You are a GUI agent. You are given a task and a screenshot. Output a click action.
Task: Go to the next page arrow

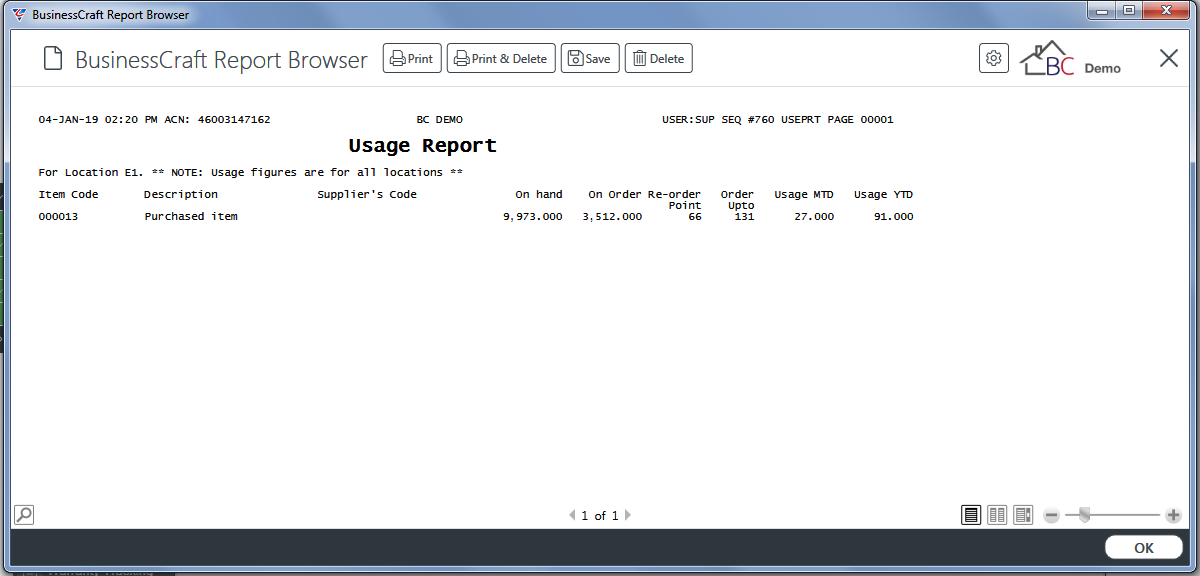pos(627,515)
